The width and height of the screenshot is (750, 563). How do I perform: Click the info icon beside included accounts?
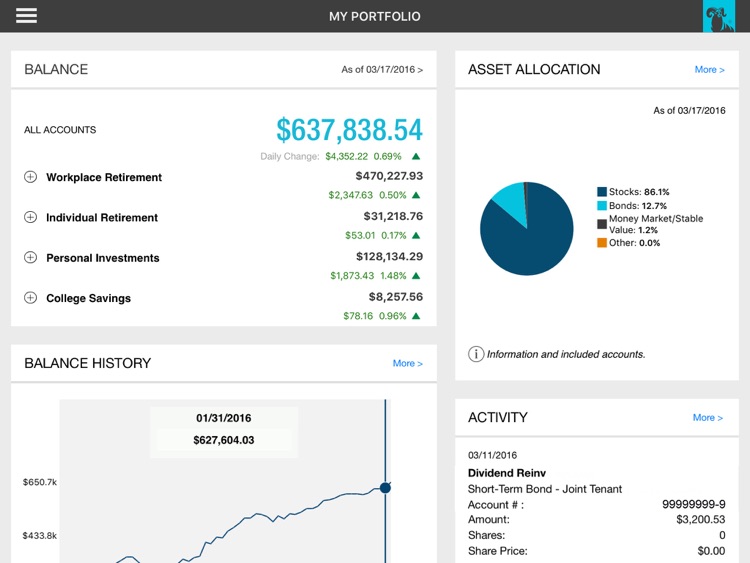(x=476, y=354)
